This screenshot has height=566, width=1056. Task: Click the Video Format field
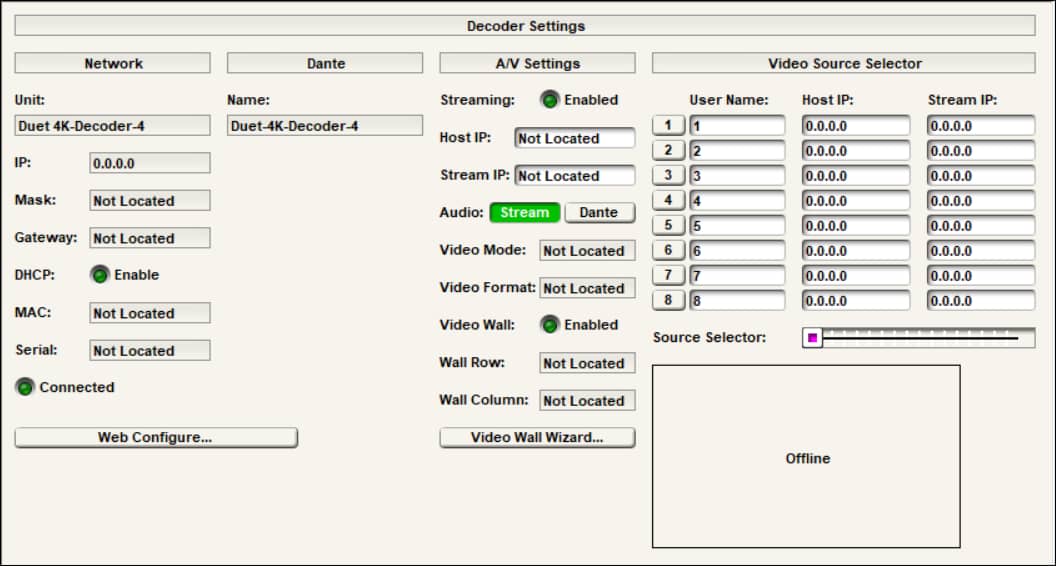tap(587, 288)
